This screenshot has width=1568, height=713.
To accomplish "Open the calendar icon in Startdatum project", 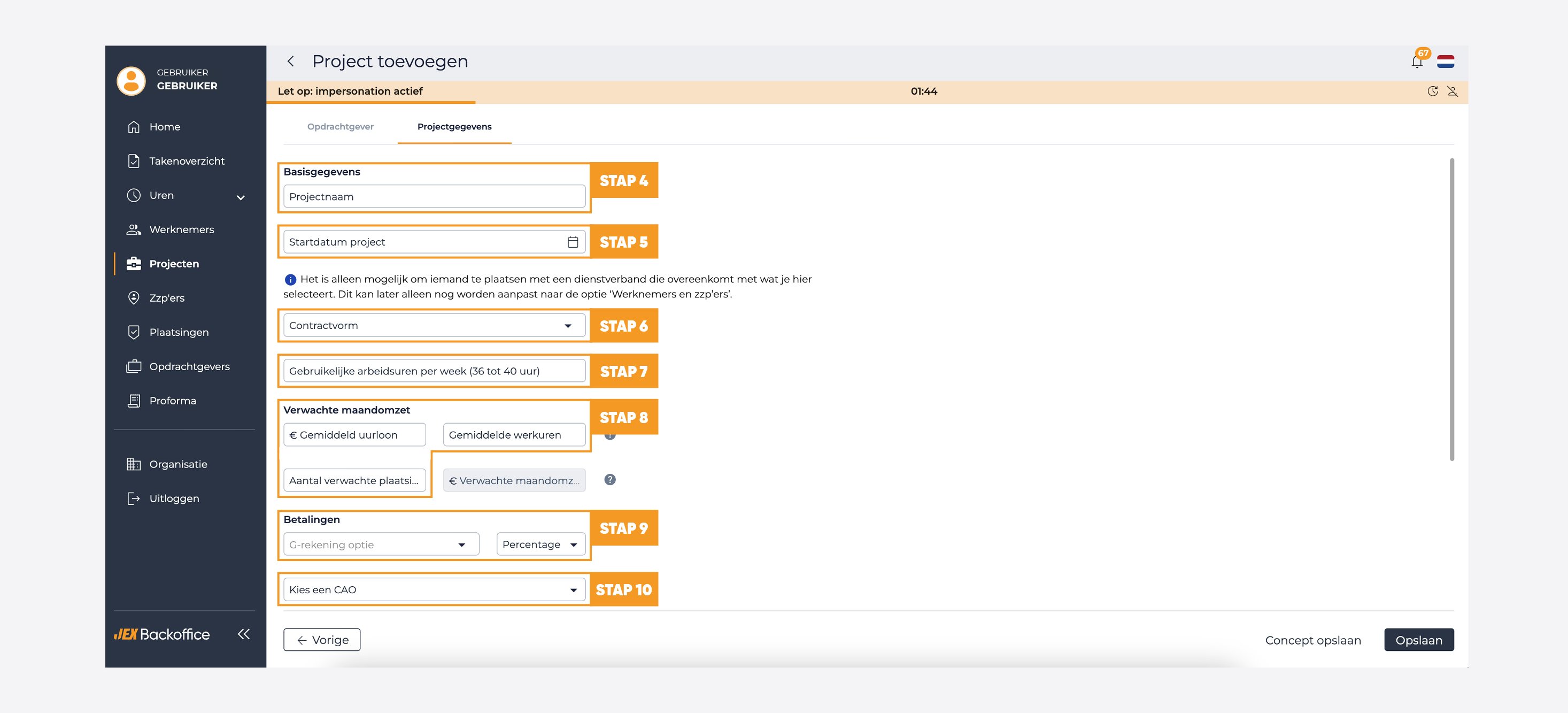I will point(573,242).
